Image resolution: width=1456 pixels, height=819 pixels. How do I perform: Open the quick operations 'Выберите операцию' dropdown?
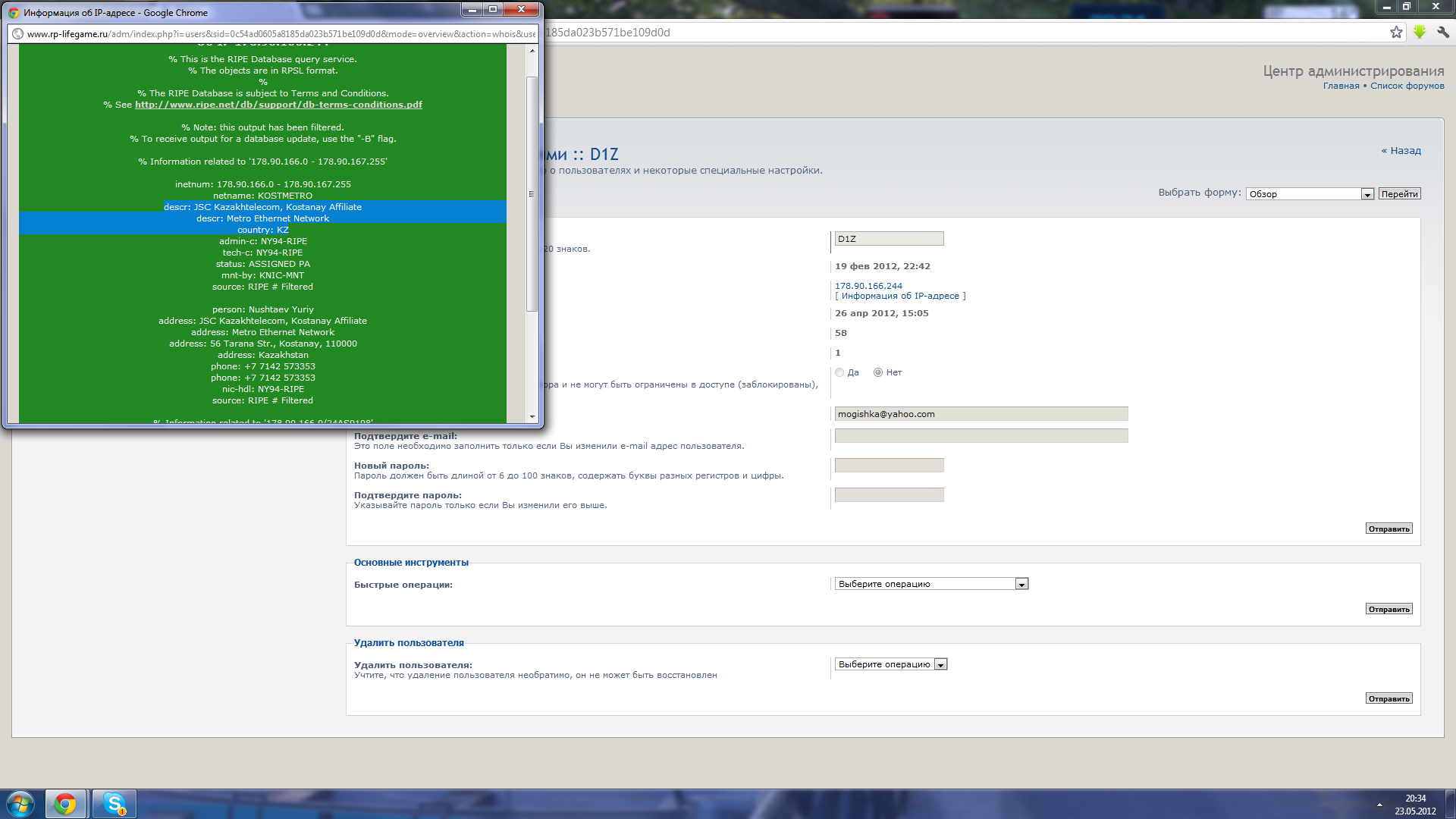[931, 584]
